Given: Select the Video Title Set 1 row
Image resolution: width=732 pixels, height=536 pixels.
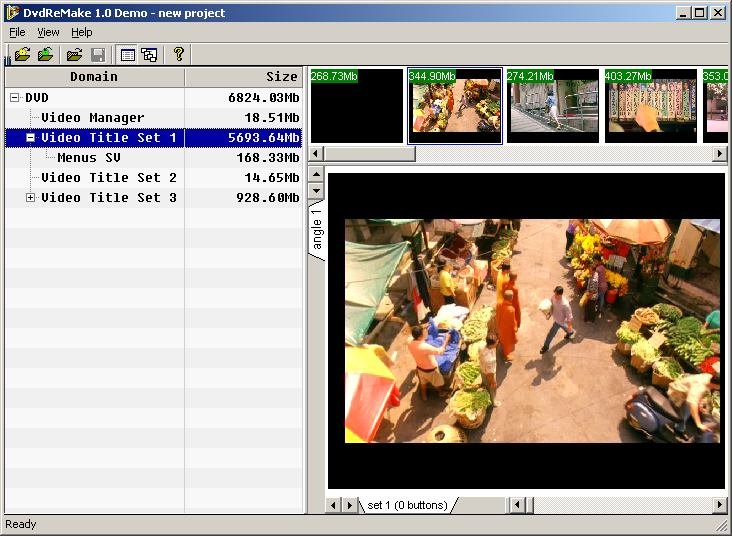Looking at the screenshot, I should [154, 138].
